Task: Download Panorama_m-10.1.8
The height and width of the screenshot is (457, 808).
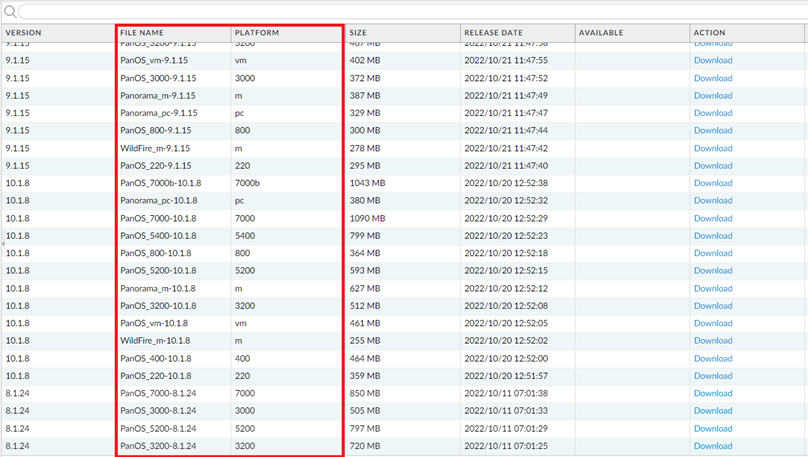Action: pos(713,289)
